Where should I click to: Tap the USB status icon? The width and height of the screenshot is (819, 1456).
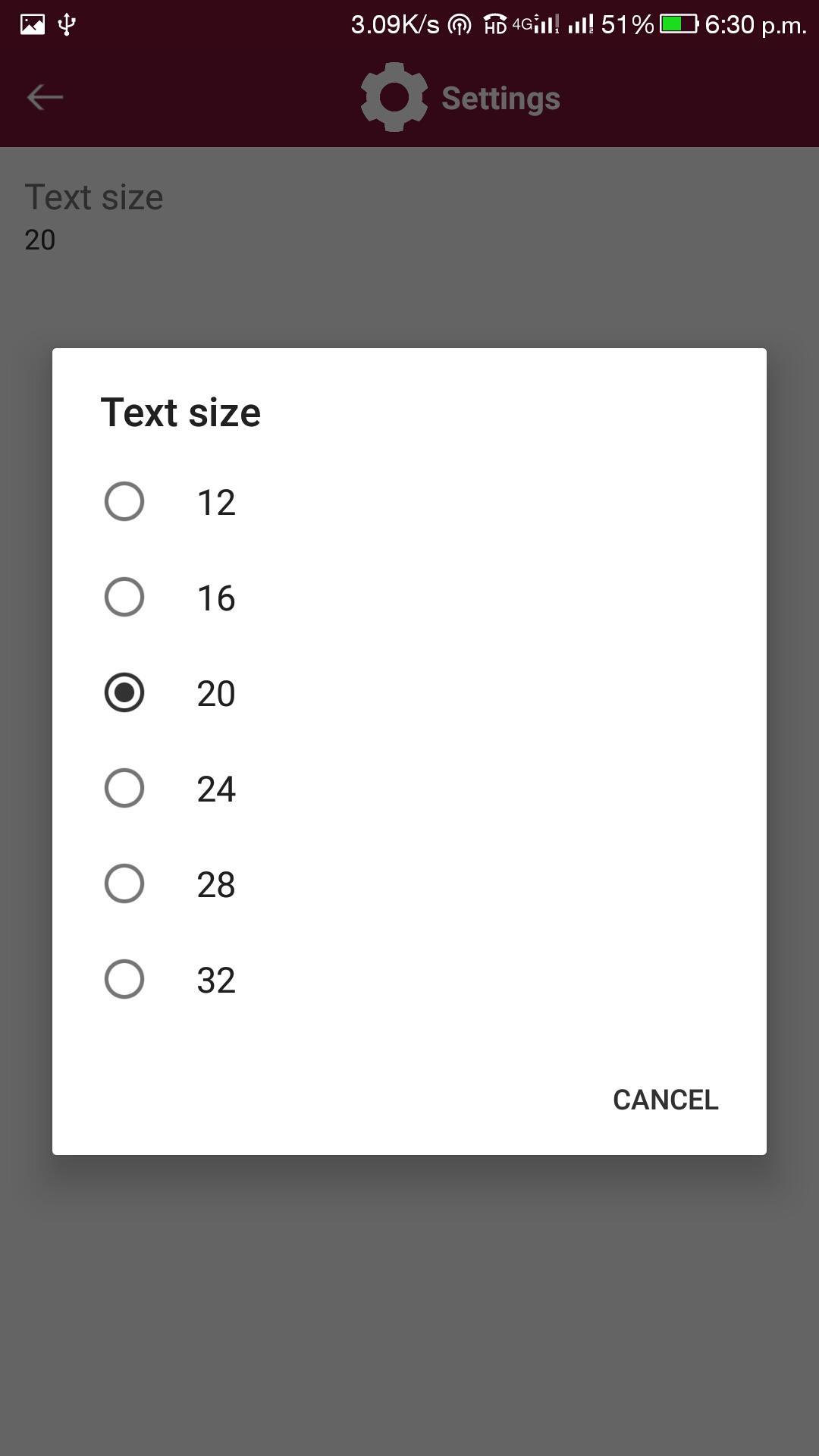click(x=67, y=25)
